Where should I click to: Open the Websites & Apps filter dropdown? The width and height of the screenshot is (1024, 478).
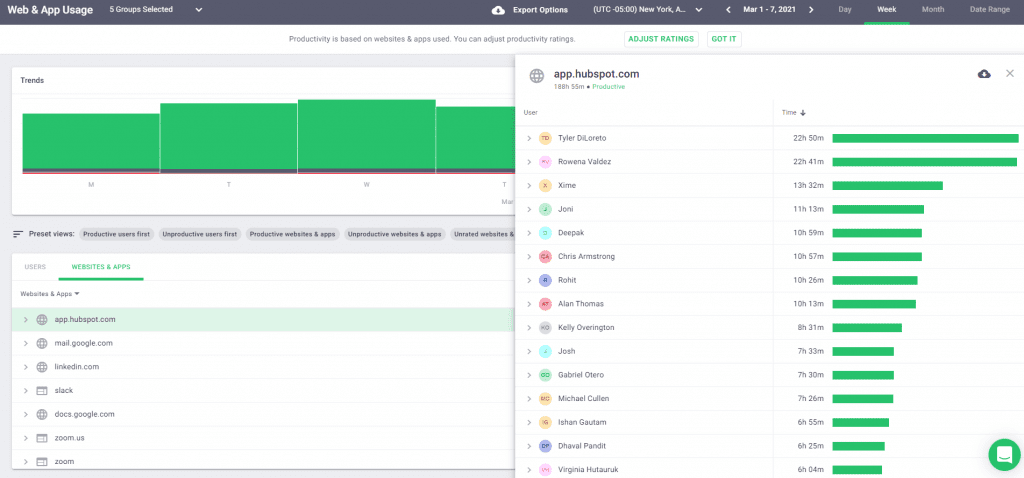[50, 294]
